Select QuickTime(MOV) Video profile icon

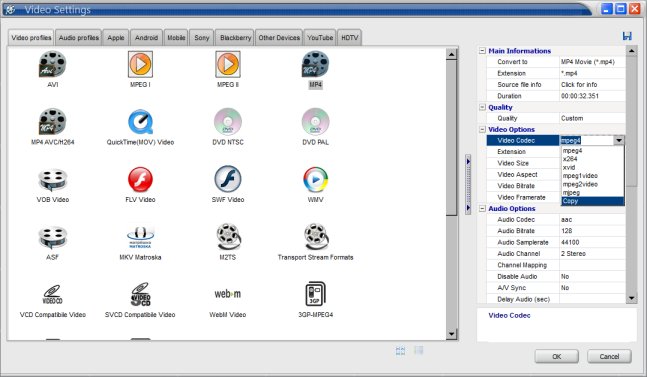[140, 121]
